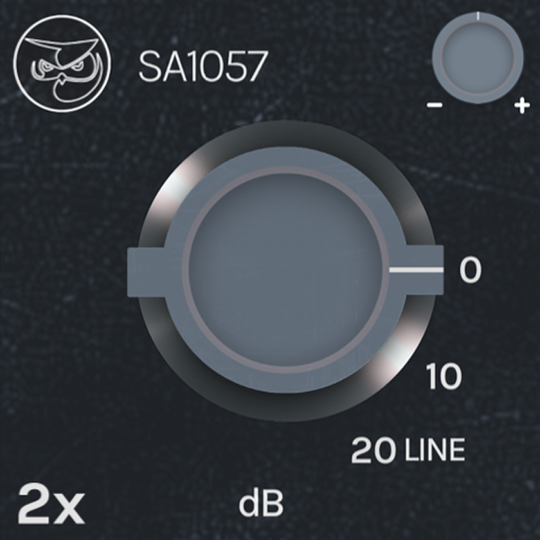Click the minus symbol under trim knob

coord(435,105)
